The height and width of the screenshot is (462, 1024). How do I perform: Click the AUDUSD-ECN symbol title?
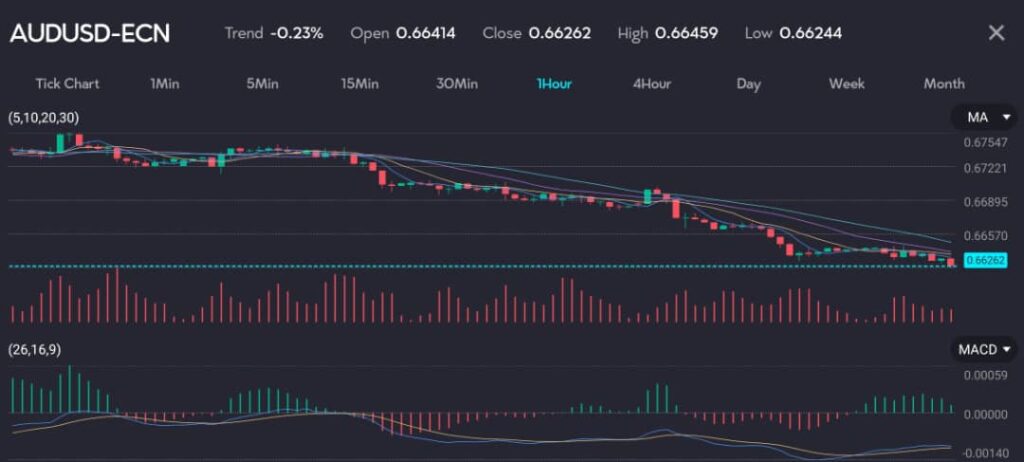(x=90, y=33)
